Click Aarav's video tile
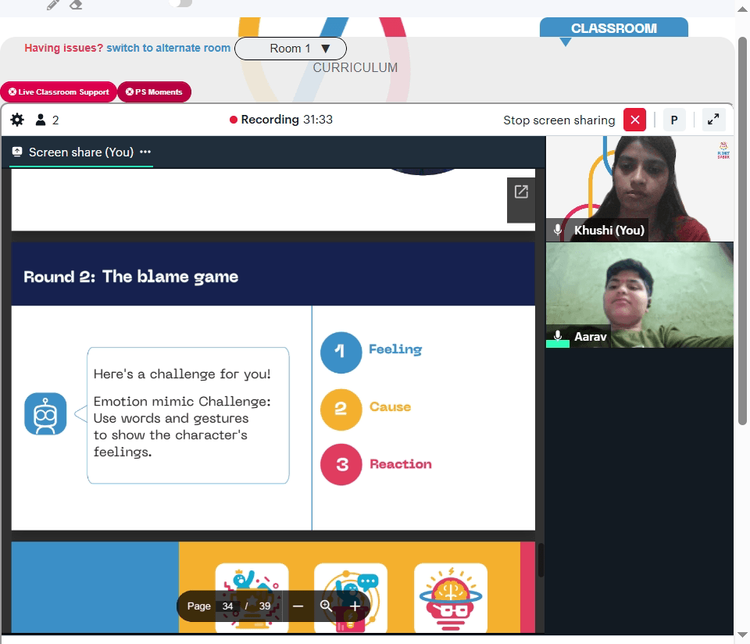Image resolution: width=750 pixels, height=644 pixels. coord(640,295)
